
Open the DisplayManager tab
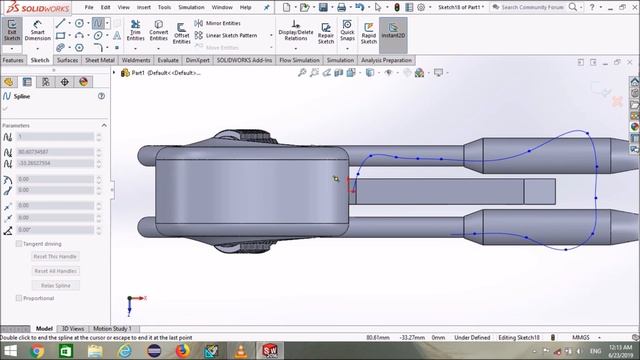click(83, 82)
